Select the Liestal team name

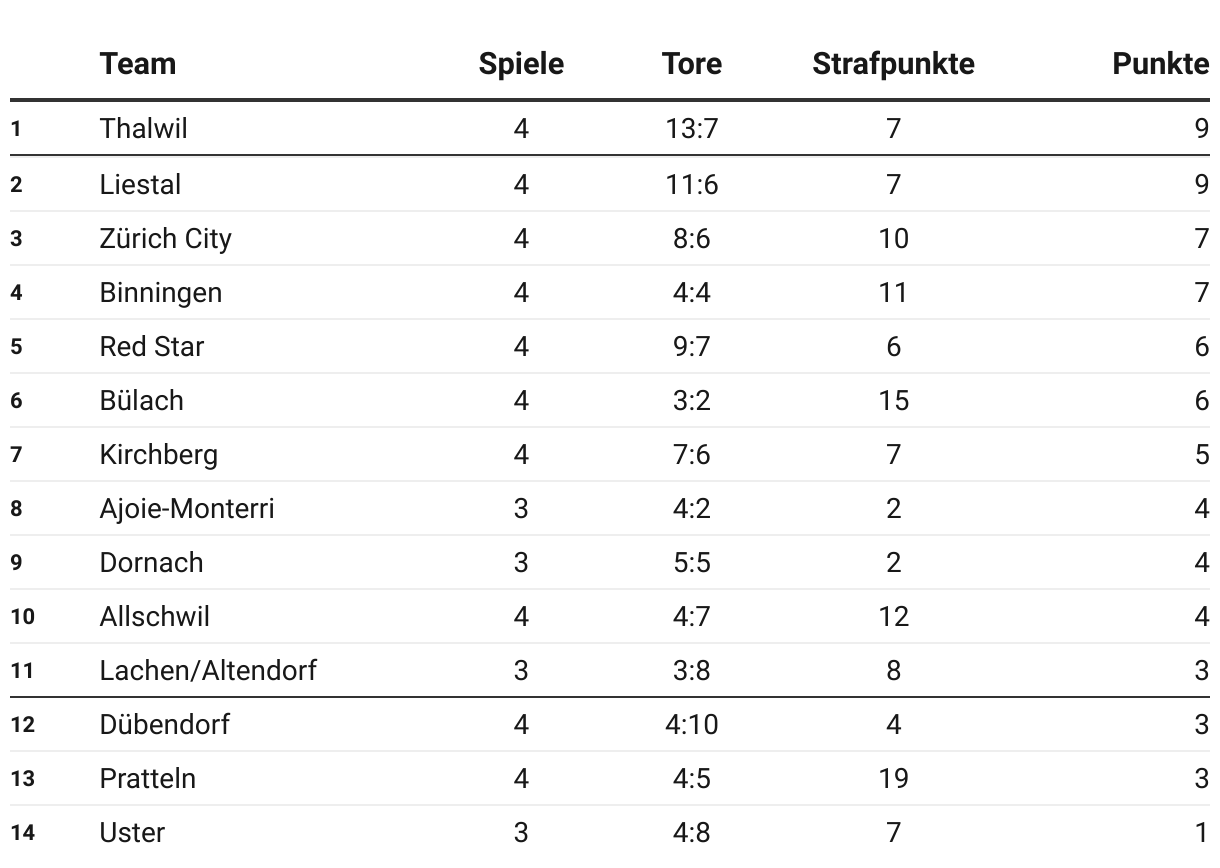tap(140, 185)
